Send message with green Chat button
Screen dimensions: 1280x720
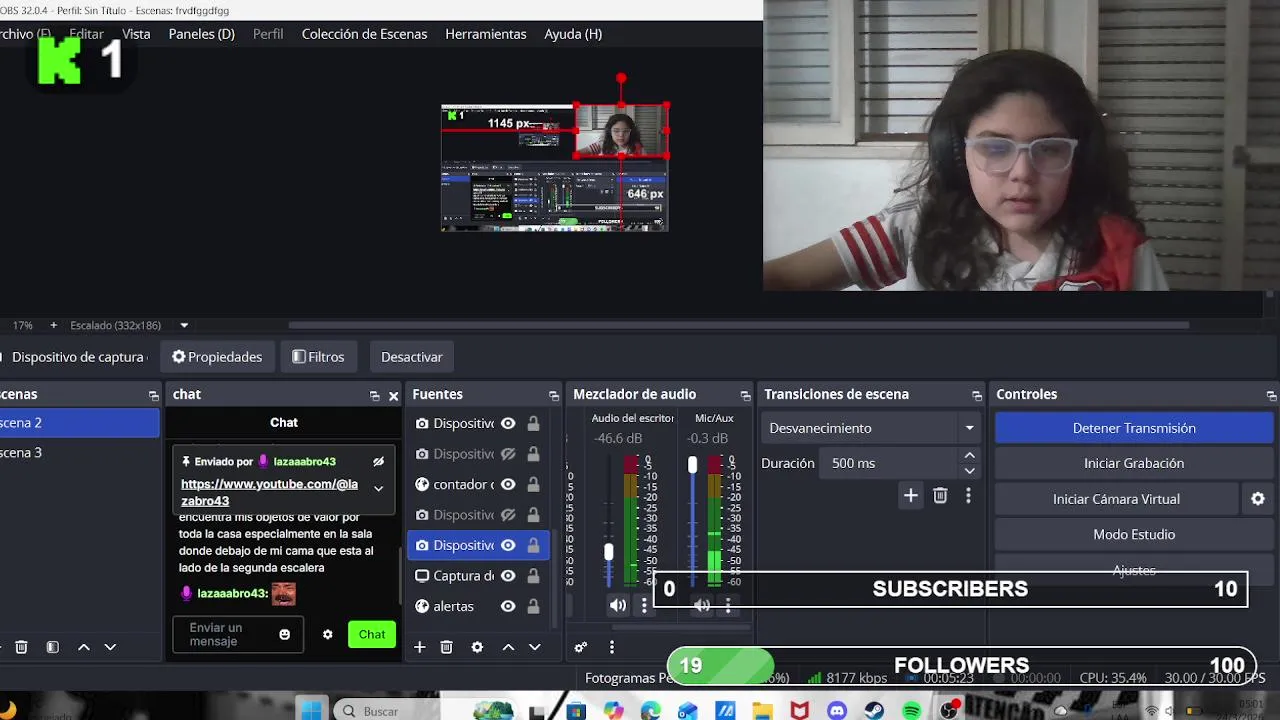click(x=372, y=634)
